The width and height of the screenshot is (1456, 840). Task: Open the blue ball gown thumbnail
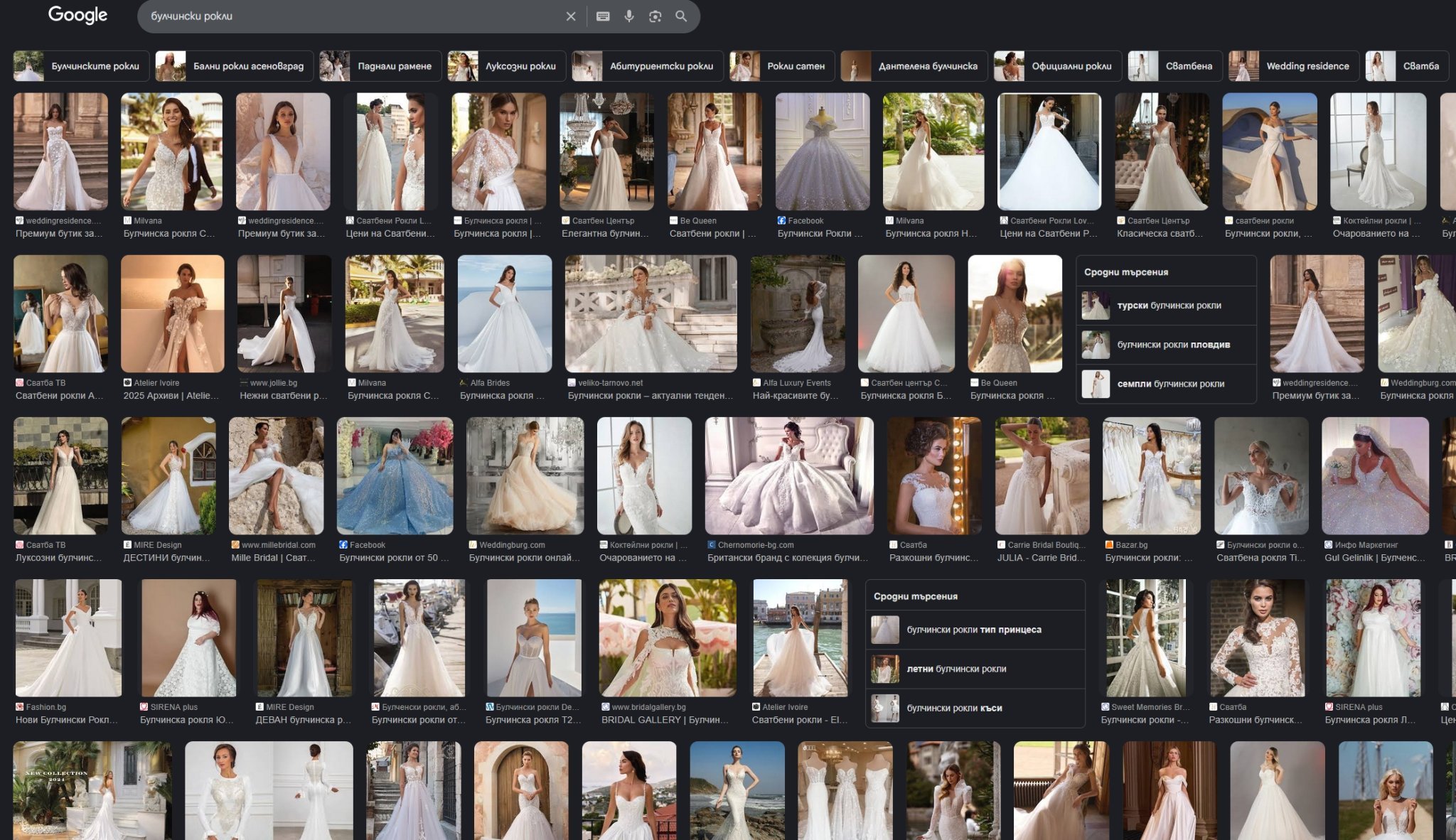click(x=395, y=475)
